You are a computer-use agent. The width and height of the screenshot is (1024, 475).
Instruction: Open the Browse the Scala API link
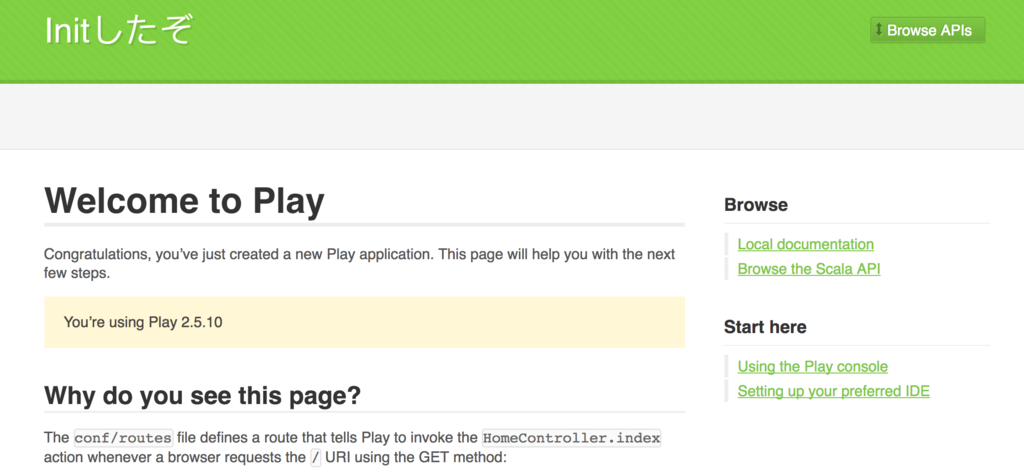point(808,269)
